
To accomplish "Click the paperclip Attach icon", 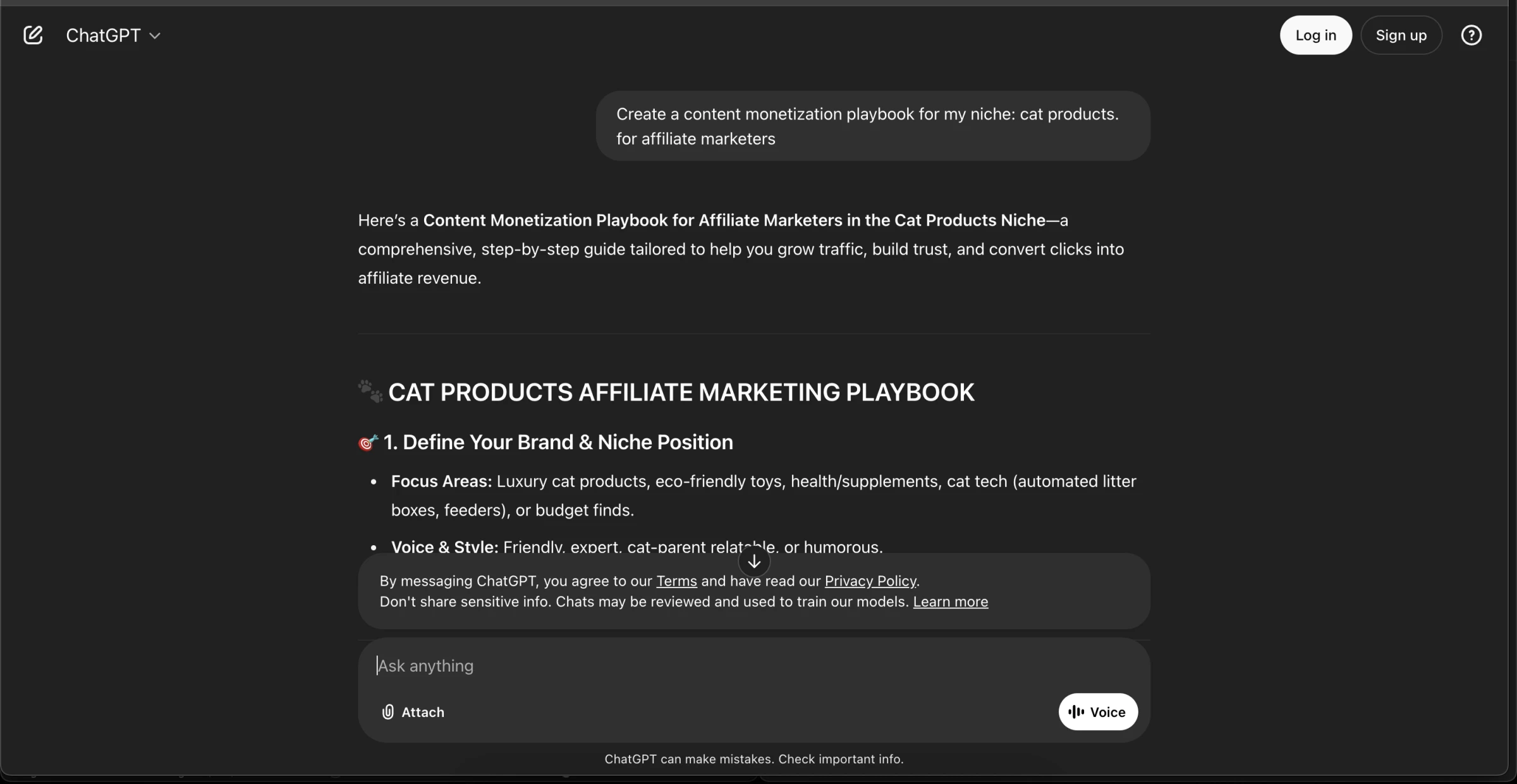I will point(388,712).
